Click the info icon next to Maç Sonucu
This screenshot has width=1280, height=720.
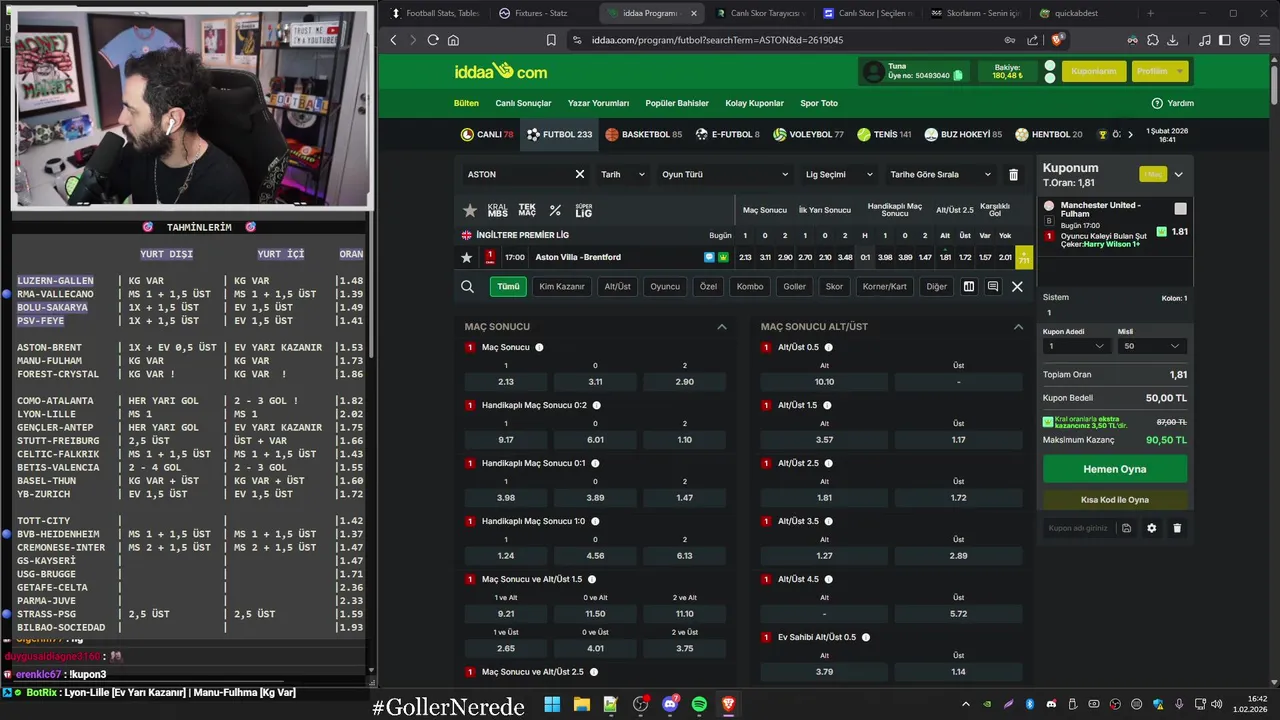pyautogui.click(x=539, y=347)
